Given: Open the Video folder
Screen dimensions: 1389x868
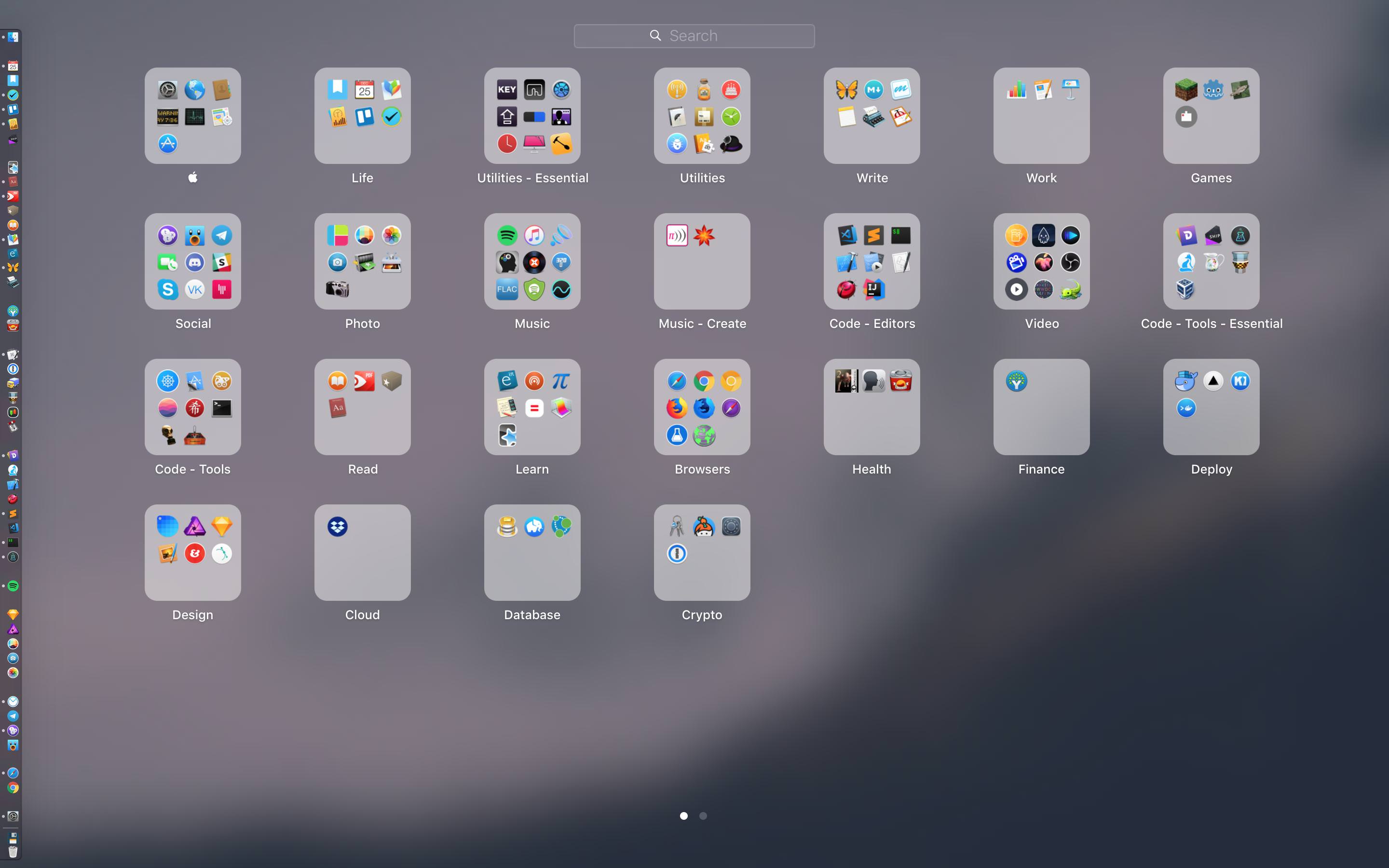Looking at the screenshot, I should pos(1041,262).
